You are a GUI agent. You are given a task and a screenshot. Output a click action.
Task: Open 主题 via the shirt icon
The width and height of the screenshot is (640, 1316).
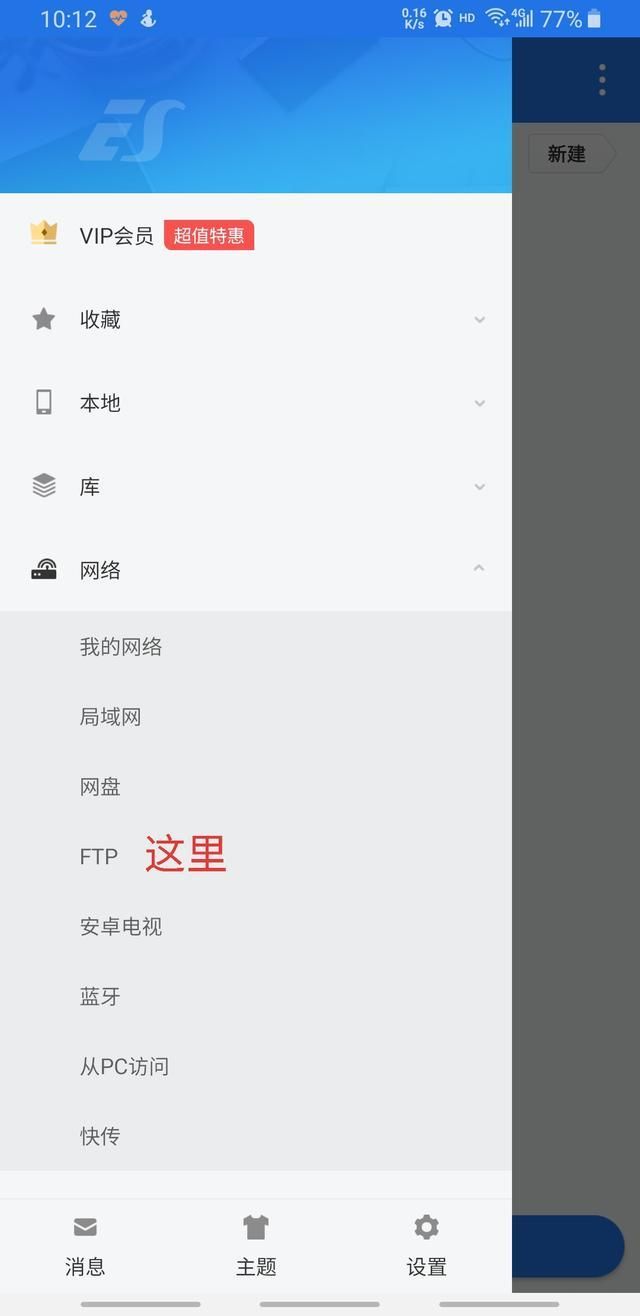(x=256, y=1227)
